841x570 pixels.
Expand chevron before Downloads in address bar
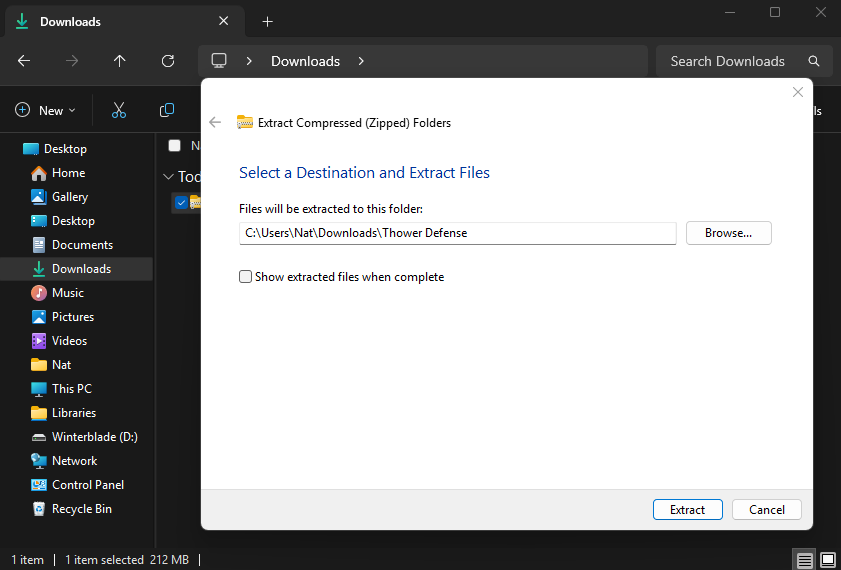[x=249, y=61]
